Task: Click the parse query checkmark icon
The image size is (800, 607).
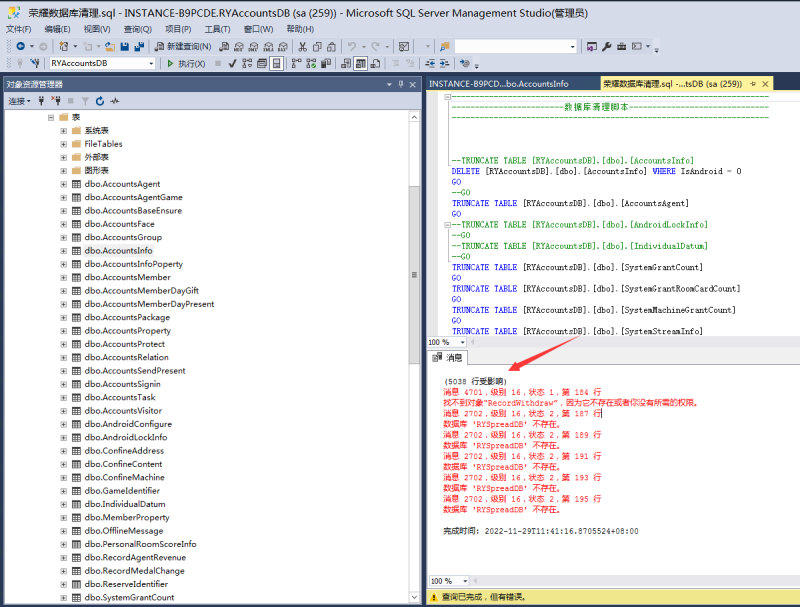Action: coord(233,63)
